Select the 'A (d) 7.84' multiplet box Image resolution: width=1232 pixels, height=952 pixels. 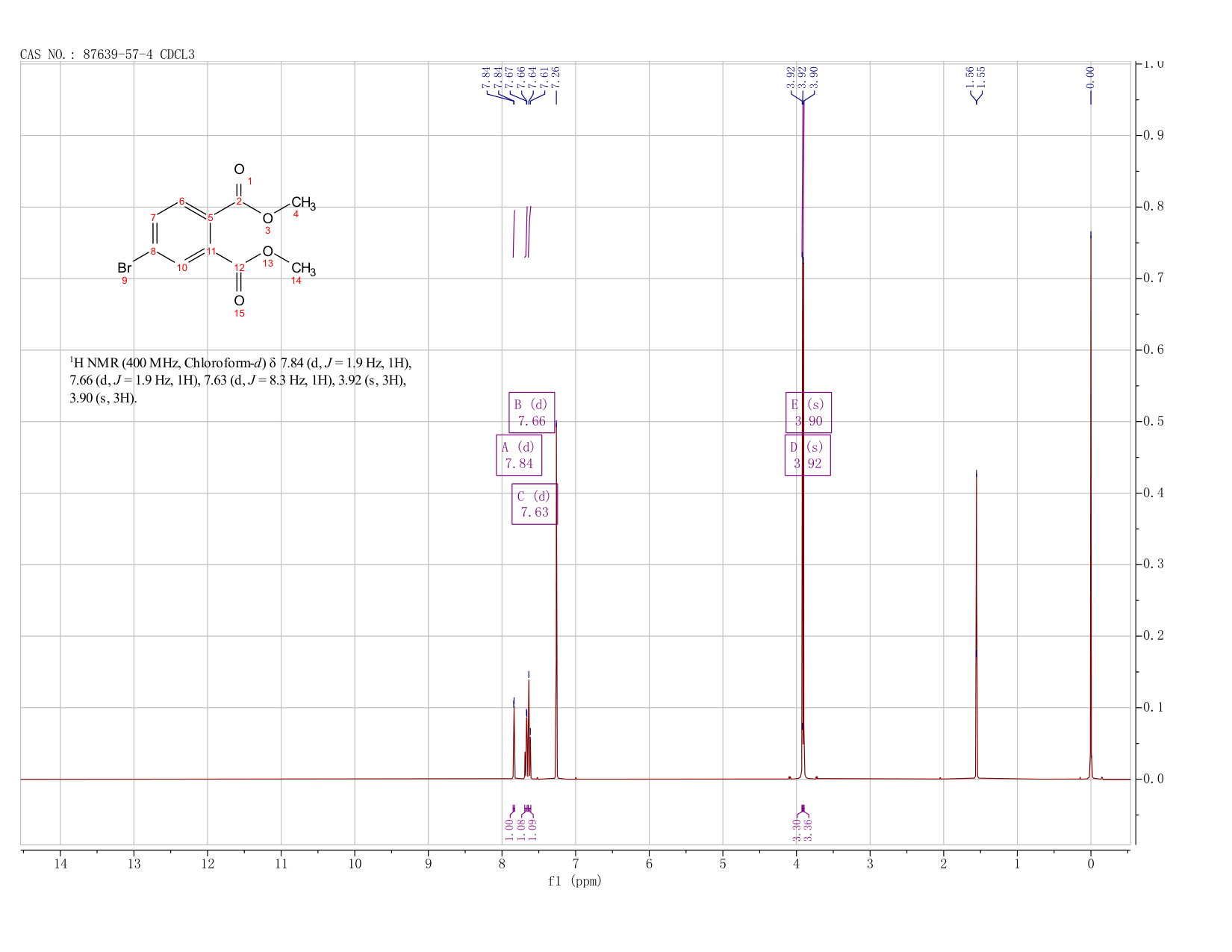coord(519,455)
